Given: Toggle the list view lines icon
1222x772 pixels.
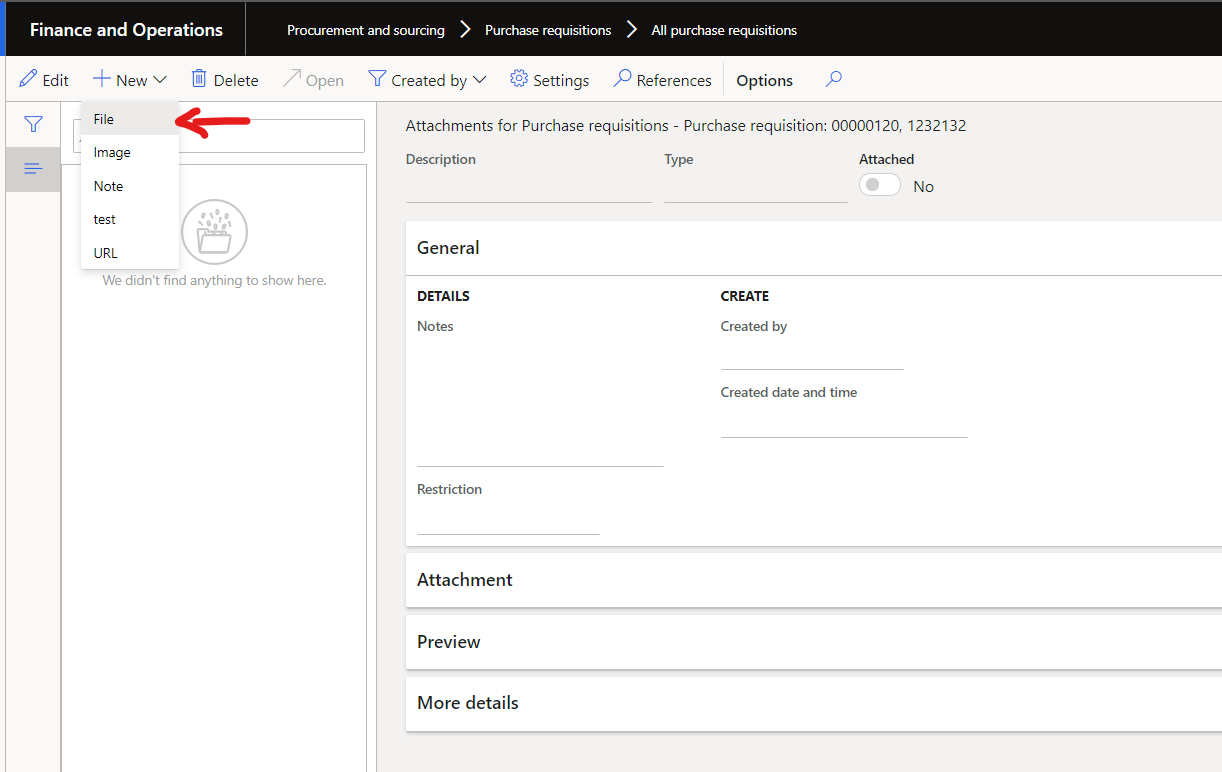Looking at the screenshot, I should 33,169.
